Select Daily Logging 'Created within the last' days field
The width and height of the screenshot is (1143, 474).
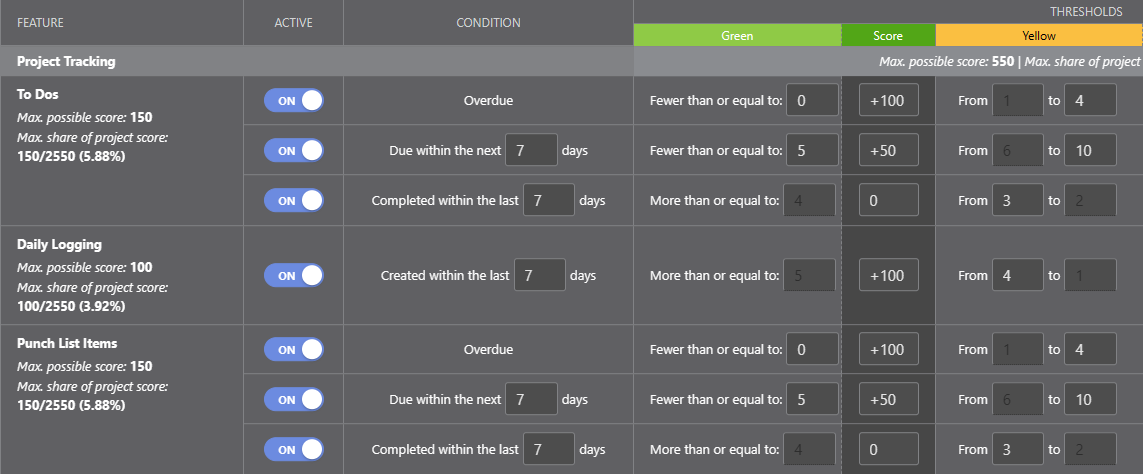tap(540, 275)
